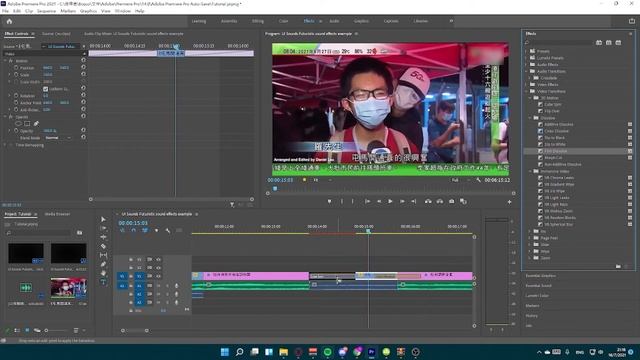Viewport: 640px width, 360px height.
Task: Select Dip to Black transition
Action: point(555,138)
